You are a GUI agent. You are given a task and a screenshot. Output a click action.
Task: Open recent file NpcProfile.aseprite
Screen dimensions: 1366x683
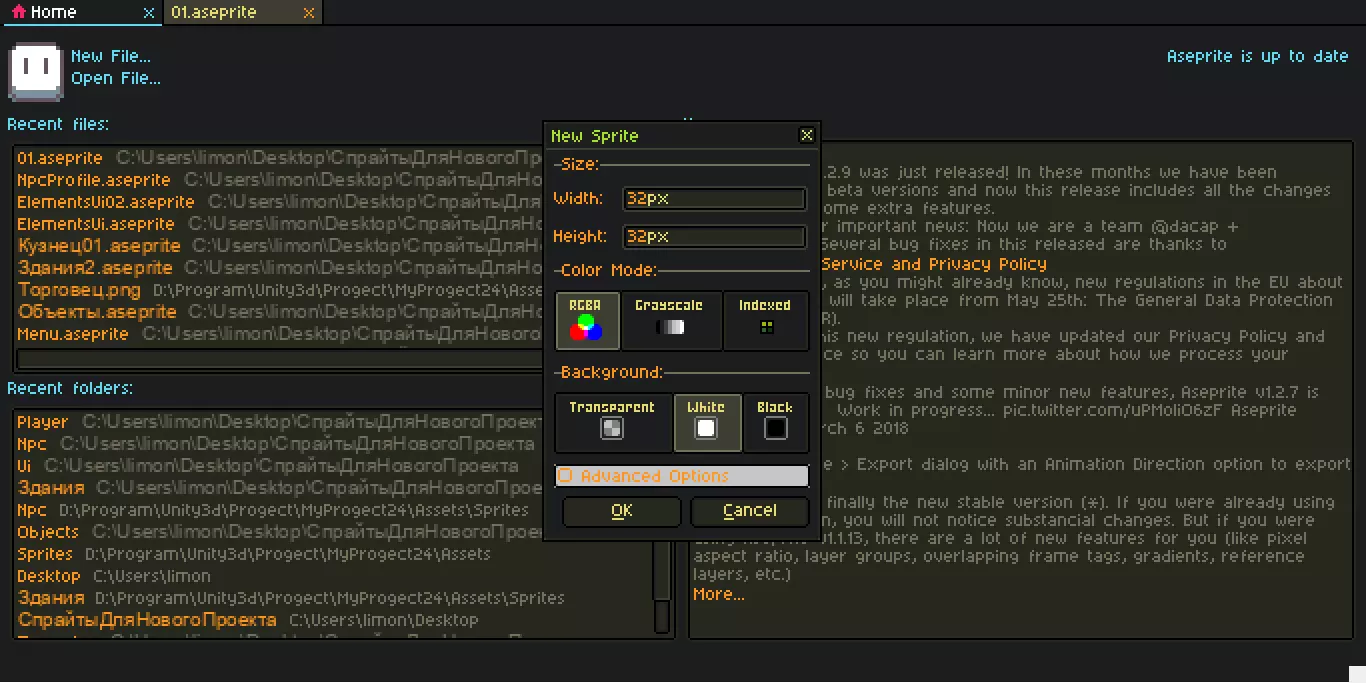(280, 180)
